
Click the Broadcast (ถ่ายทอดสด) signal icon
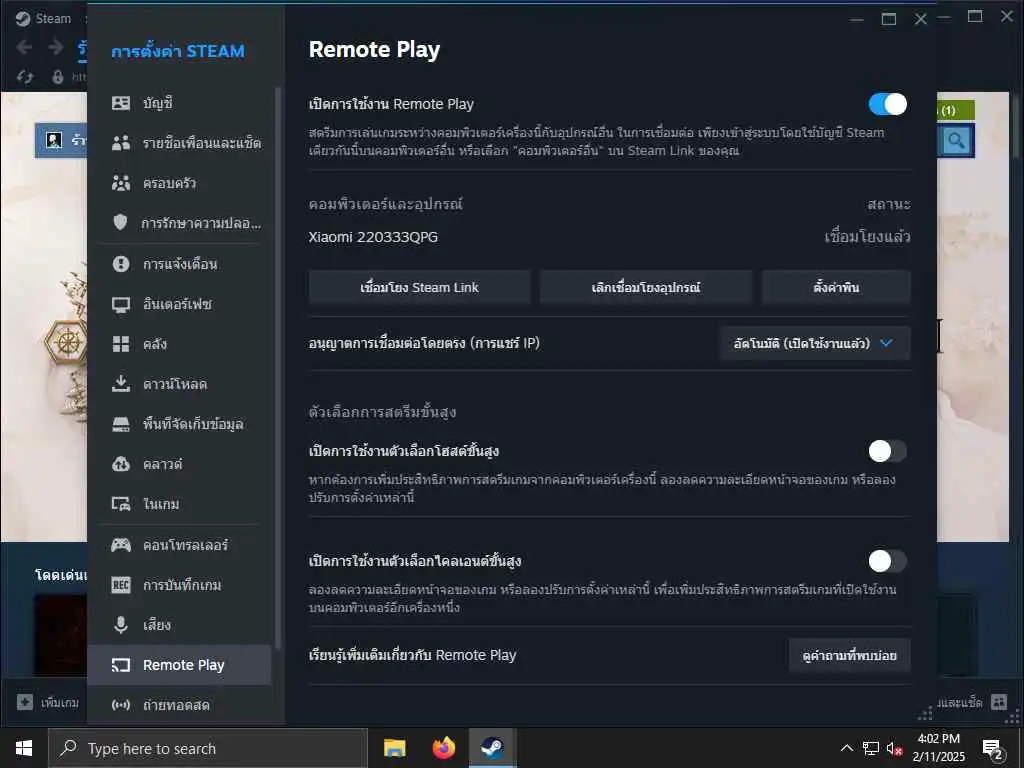click(121, 705)
